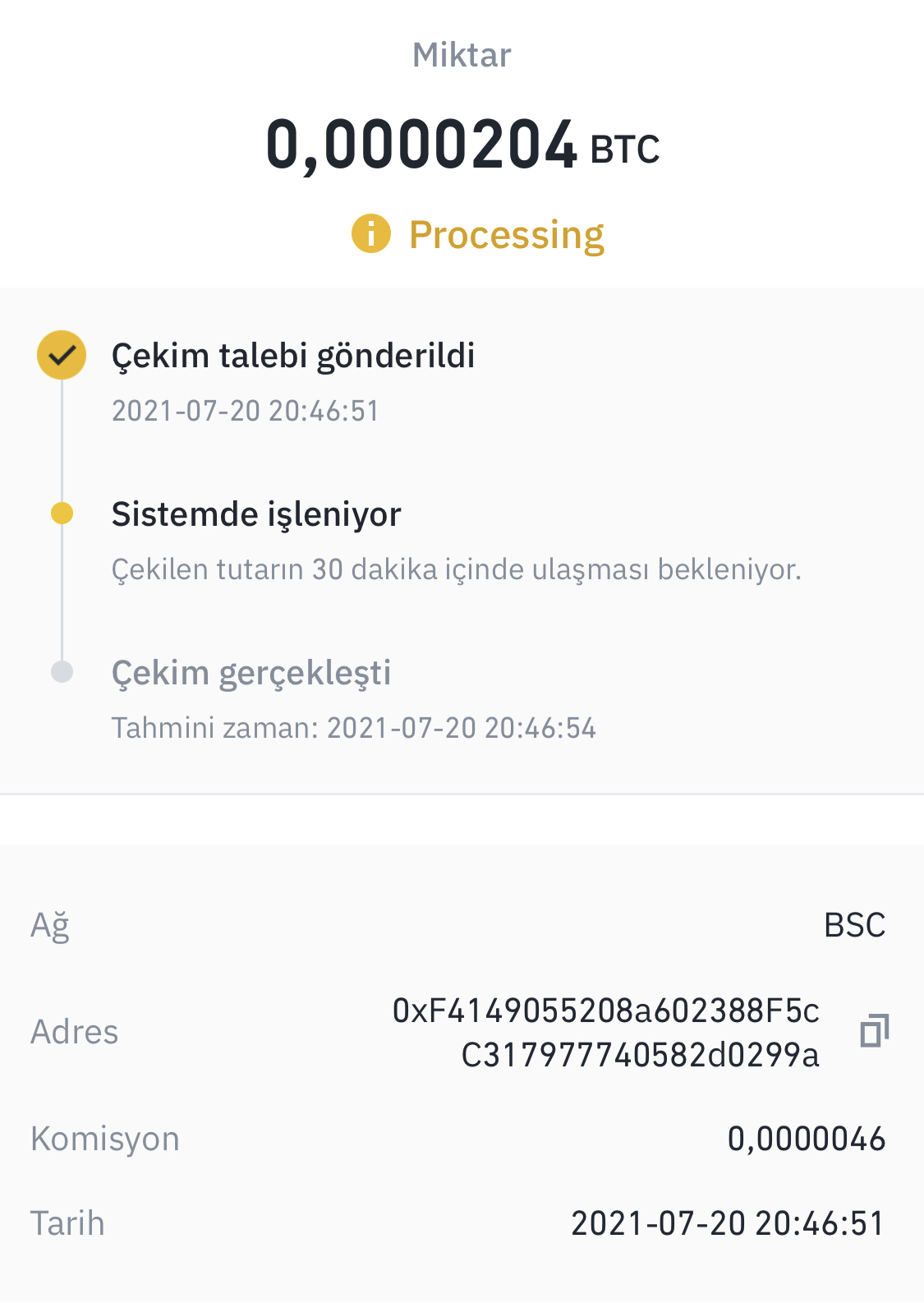Tap the 'Çekim gerçekleşti' step title
The width and height of the screenshot is (924, 1303).
click(x=251, y=674)
